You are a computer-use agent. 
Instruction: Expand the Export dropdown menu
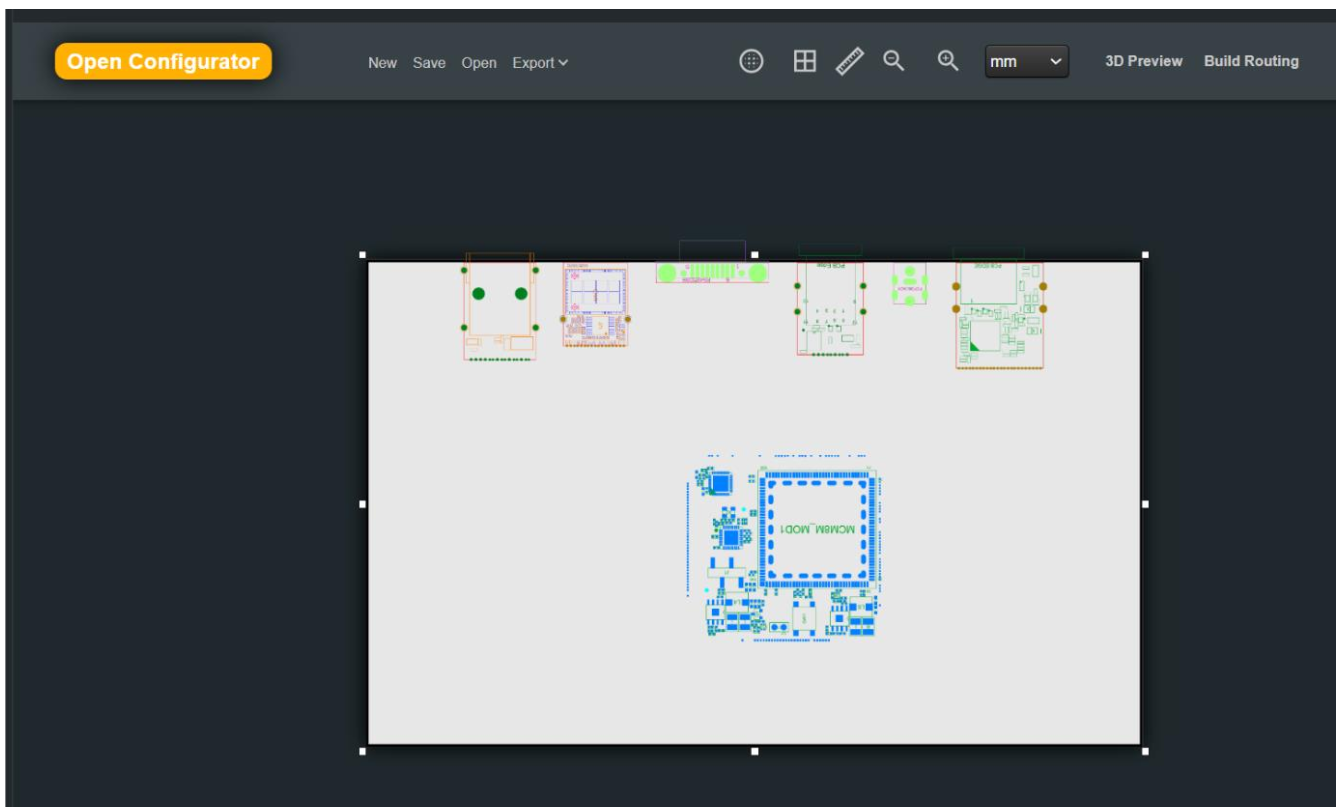(x=540, y=63)
